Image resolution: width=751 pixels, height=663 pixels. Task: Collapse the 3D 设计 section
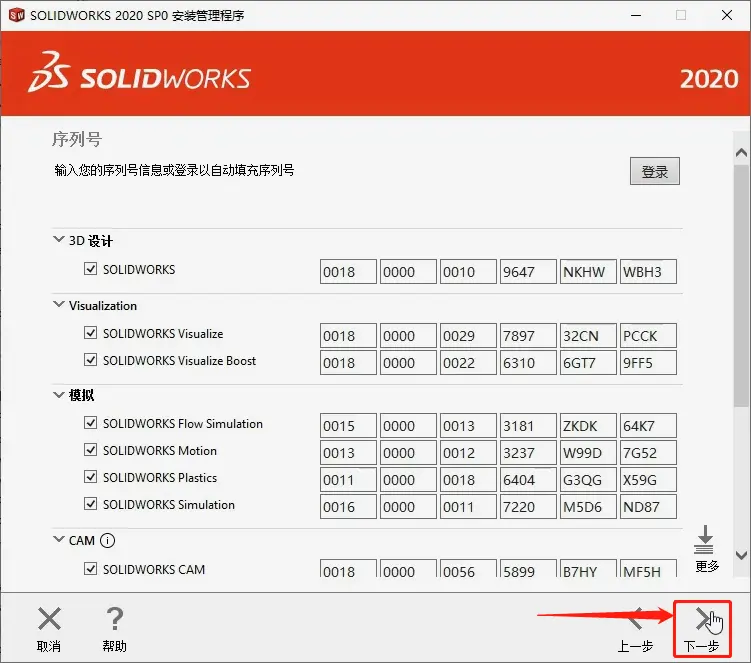coord(58,239)
